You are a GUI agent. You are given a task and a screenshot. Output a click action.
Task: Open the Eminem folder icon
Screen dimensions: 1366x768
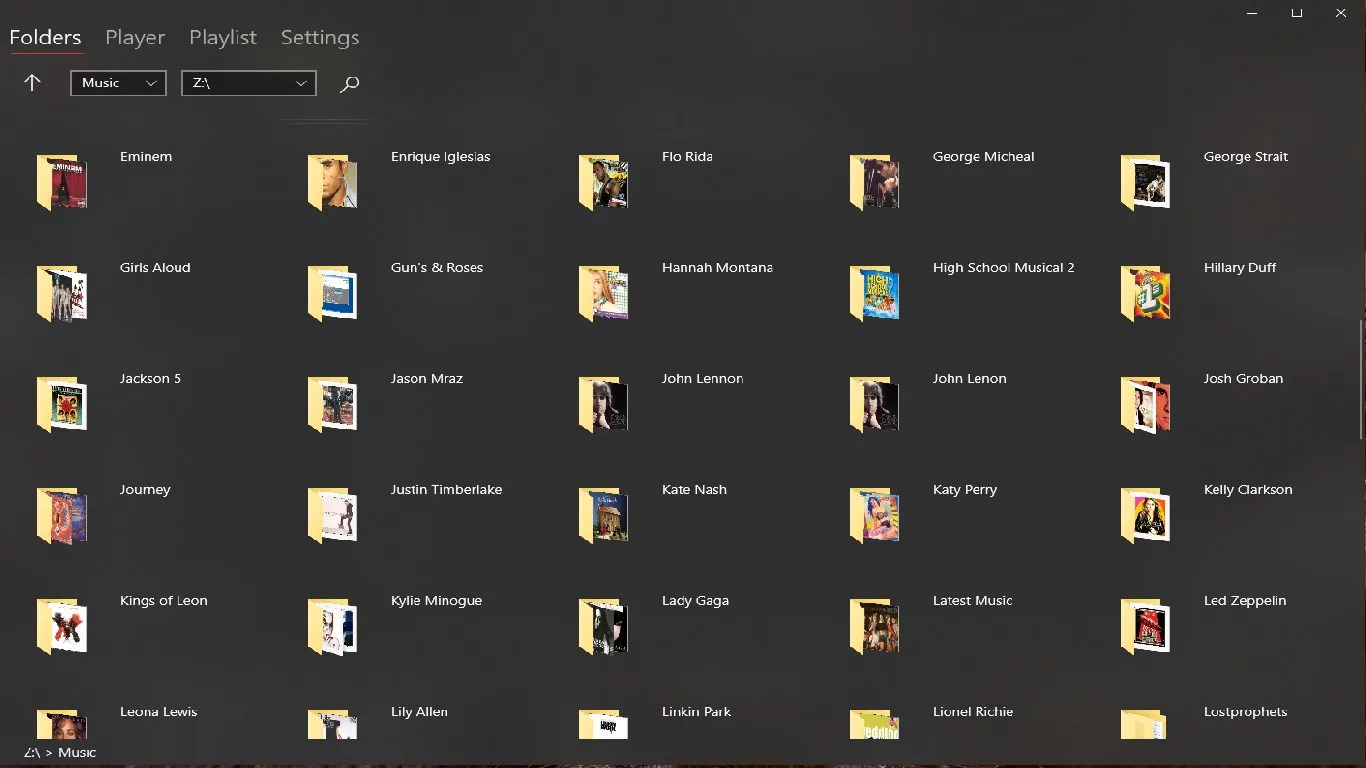(62, 182)
